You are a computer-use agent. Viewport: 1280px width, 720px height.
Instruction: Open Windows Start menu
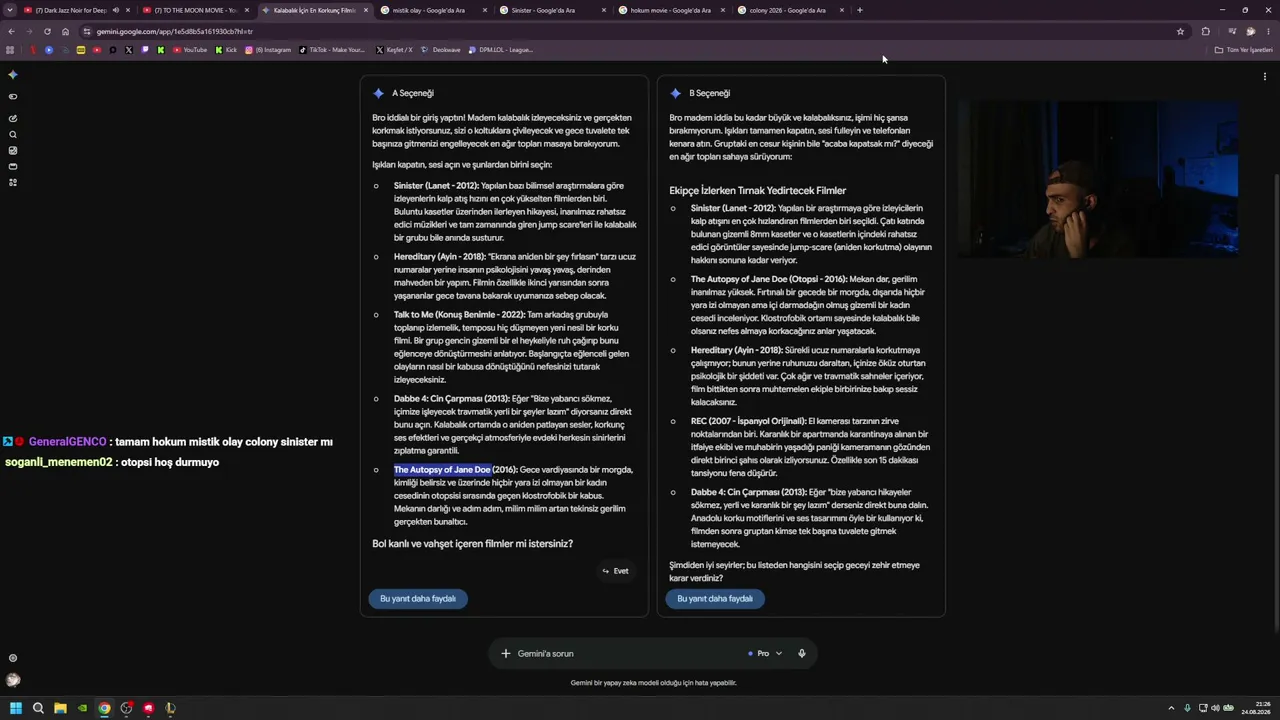(16, 708)
